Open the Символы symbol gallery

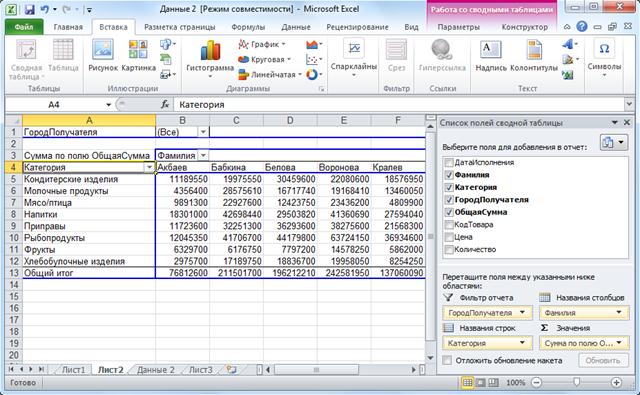[604, 58]
